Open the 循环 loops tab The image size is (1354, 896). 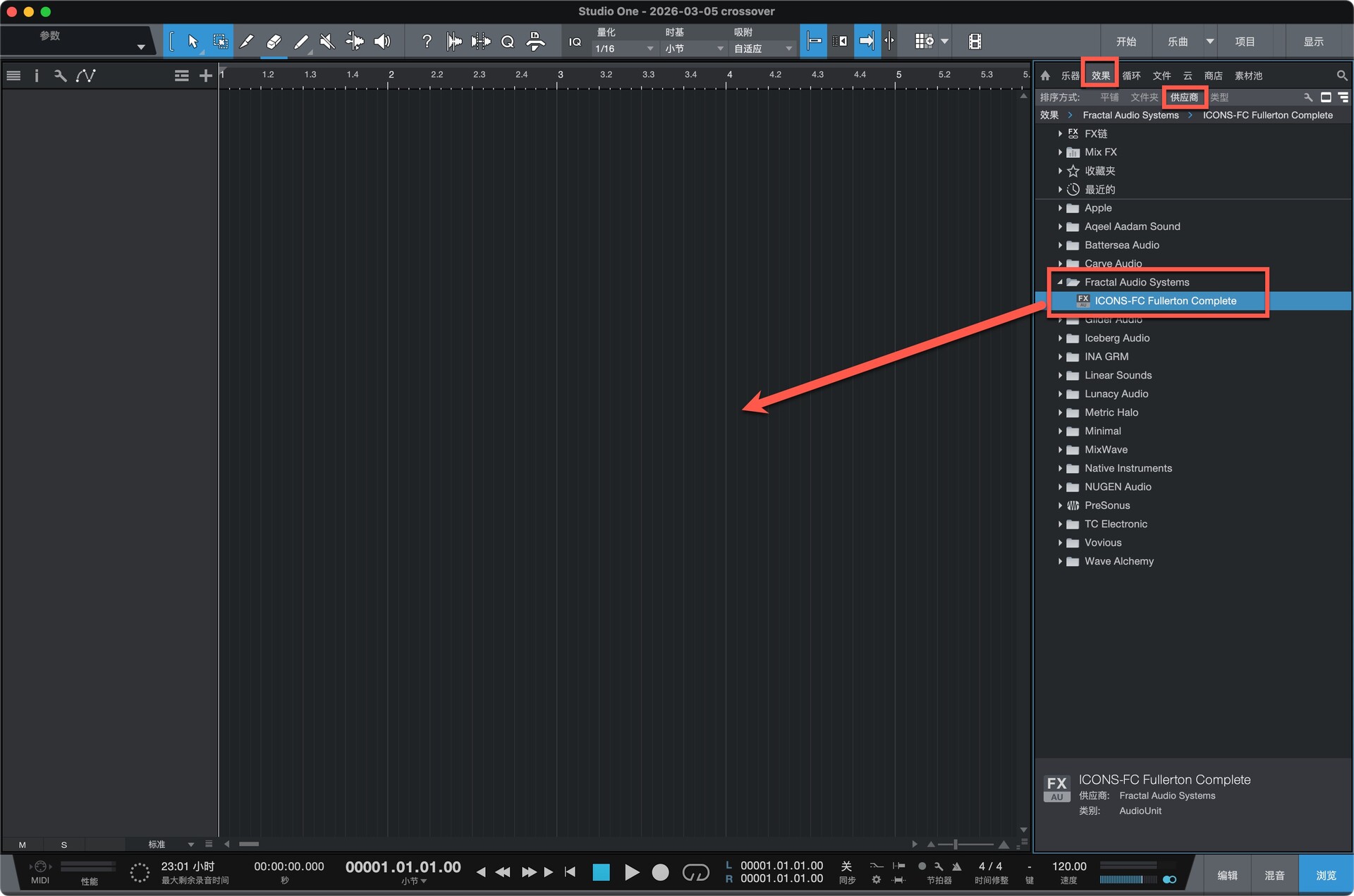(x=1131, y=75)
